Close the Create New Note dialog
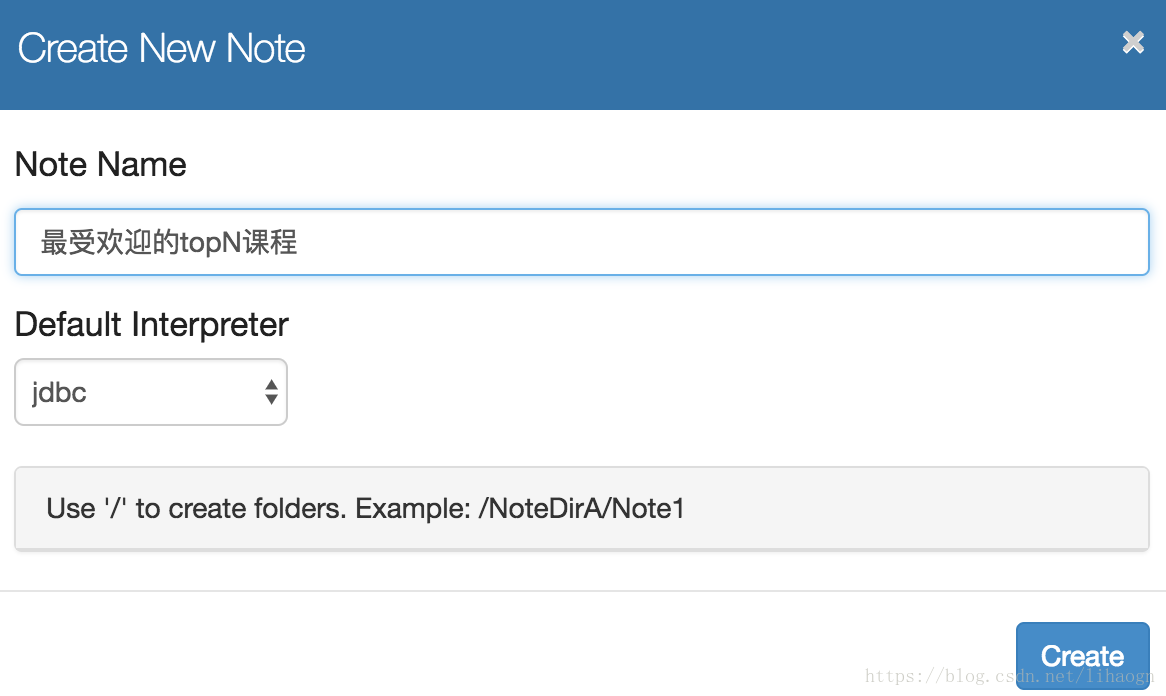 point(1133,42)
